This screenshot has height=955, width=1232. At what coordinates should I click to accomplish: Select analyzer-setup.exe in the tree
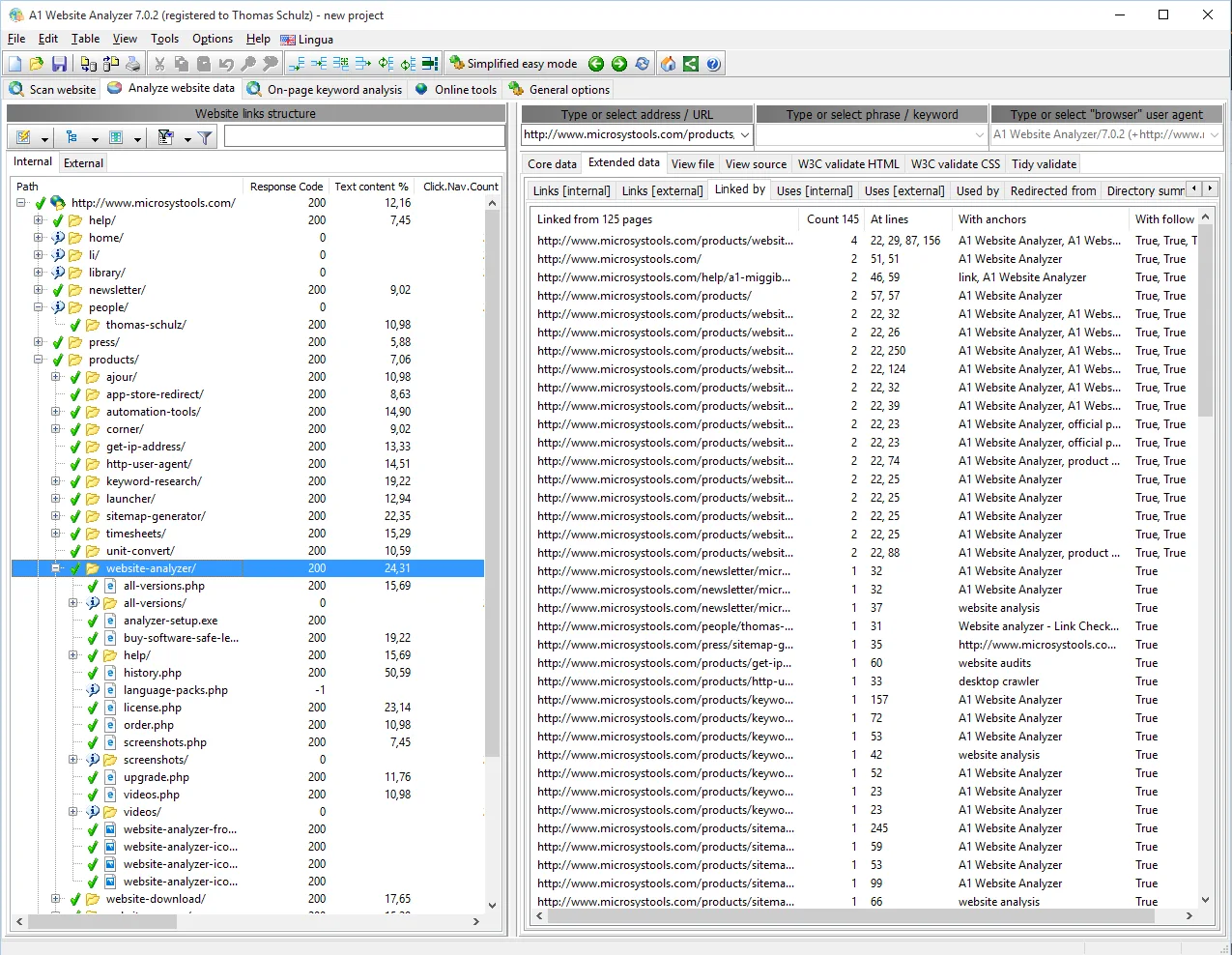[x=170, y=621]
